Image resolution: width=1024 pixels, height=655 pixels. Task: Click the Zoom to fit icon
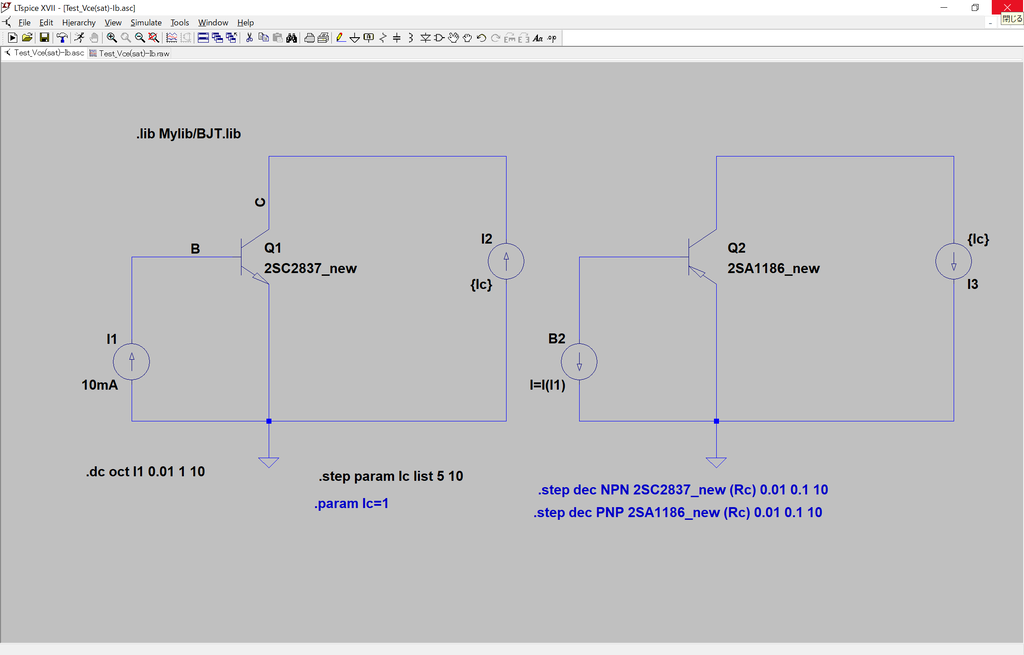click(x=153, y=38)
